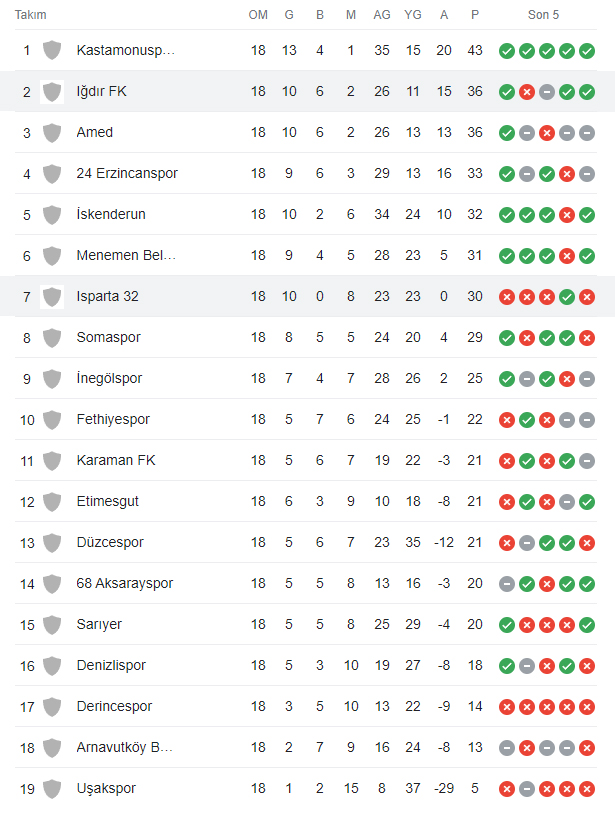Screen dimensions: 615x821
Task: Click the Iğdır FK team shield icon
Action: coord(52,92)
